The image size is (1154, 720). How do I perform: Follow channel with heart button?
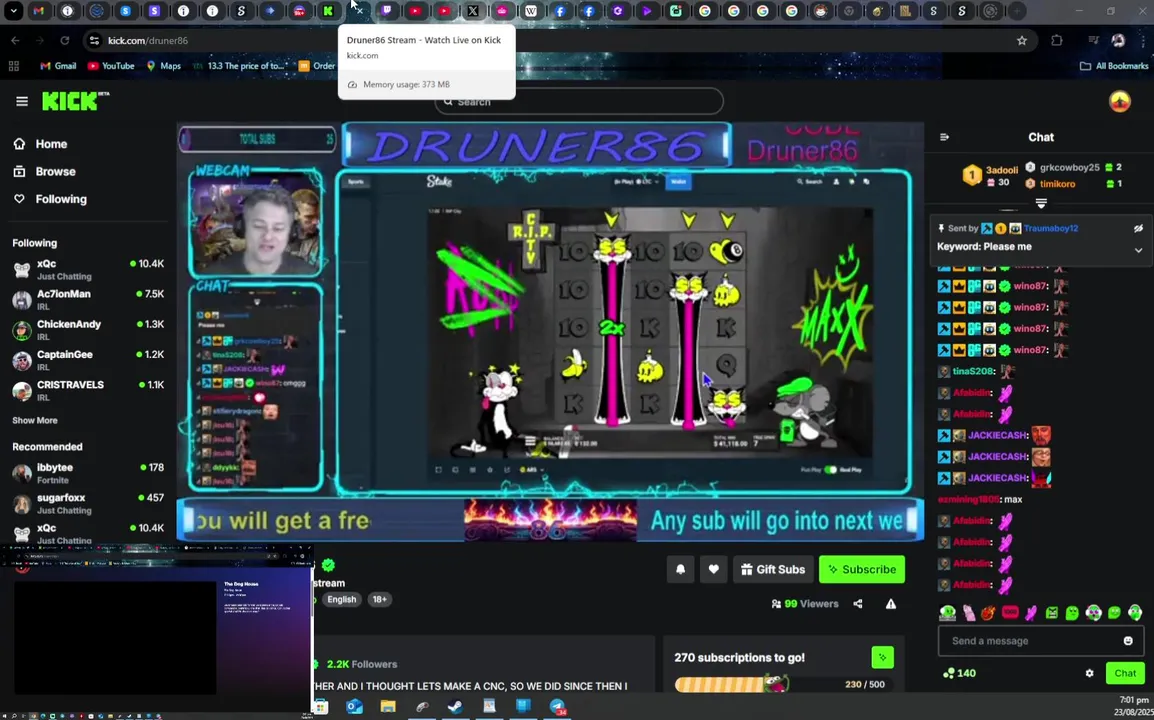click(x=713, y=569)
